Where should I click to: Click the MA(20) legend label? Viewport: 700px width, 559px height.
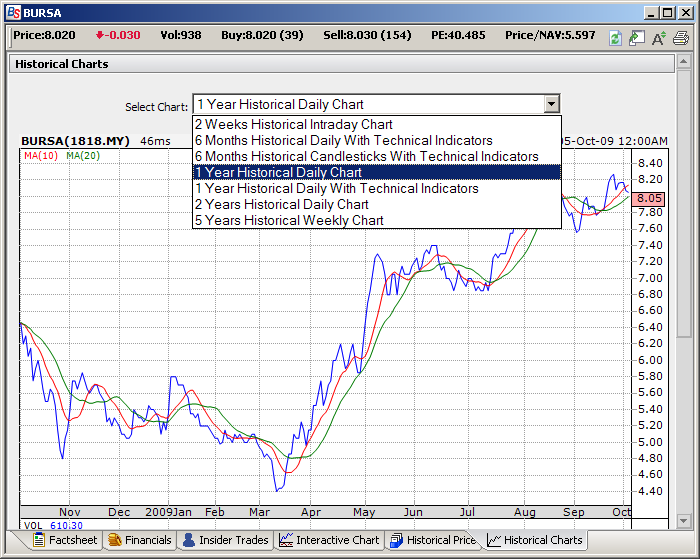[83, 156]
